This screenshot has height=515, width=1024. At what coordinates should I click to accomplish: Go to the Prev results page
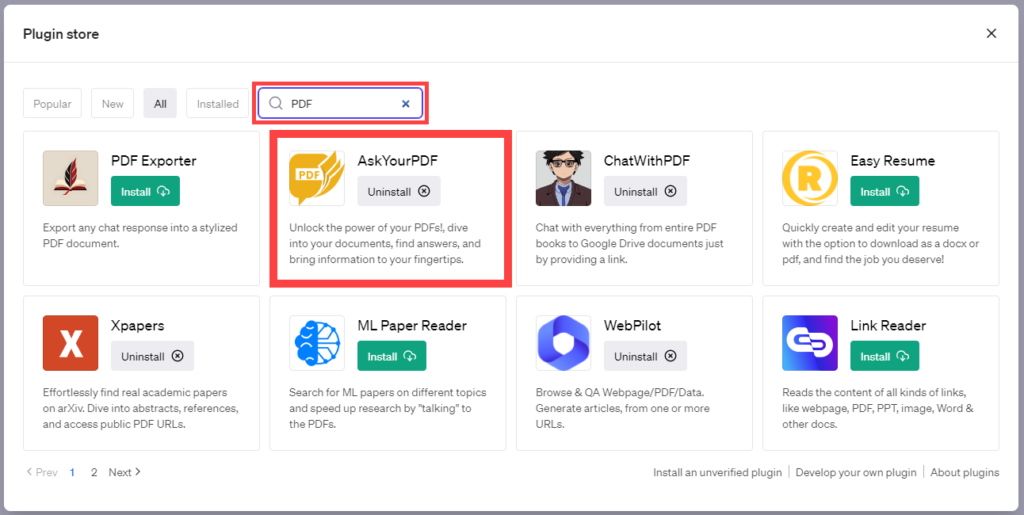click(x=42, y=472)
